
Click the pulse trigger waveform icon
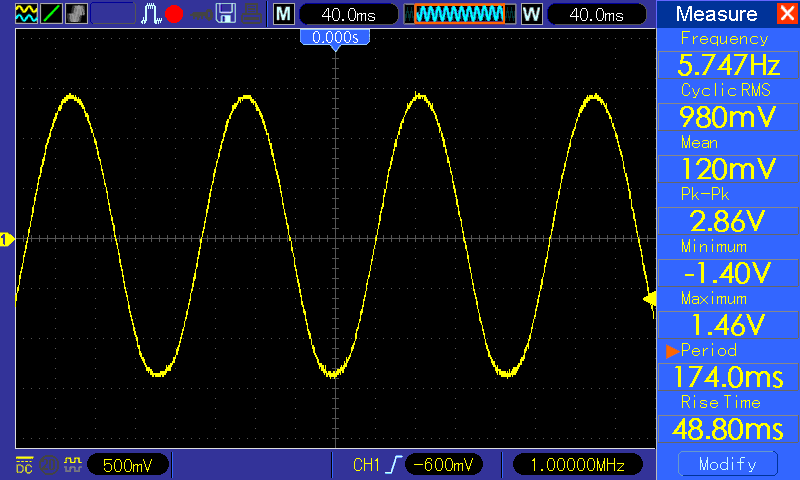tap(151, 14)
